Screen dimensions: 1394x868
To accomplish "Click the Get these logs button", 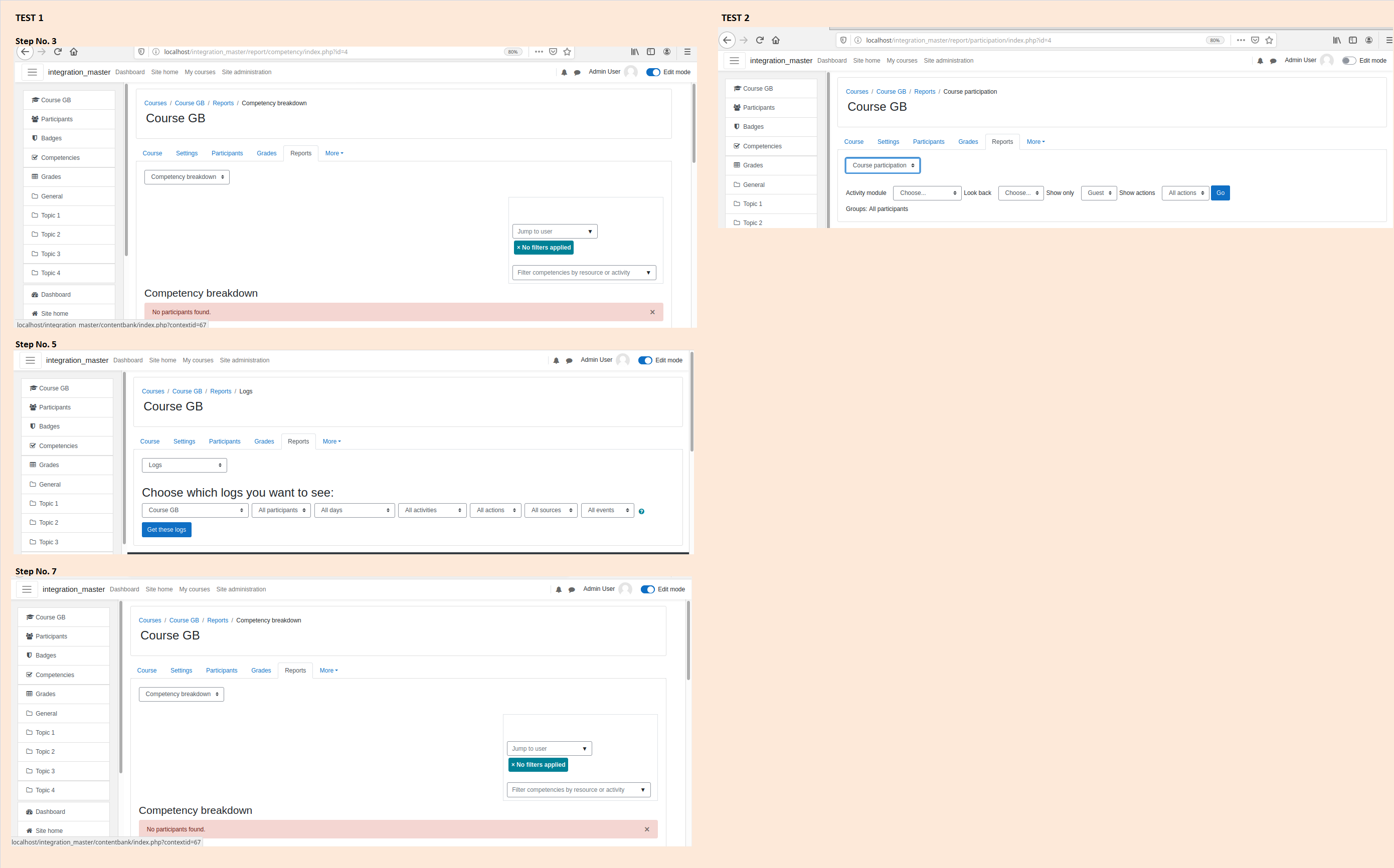I will (x=166, y=530).
